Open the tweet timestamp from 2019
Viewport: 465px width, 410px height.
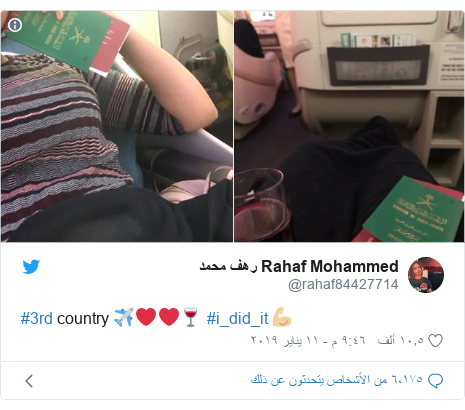[x=308, y=340]
